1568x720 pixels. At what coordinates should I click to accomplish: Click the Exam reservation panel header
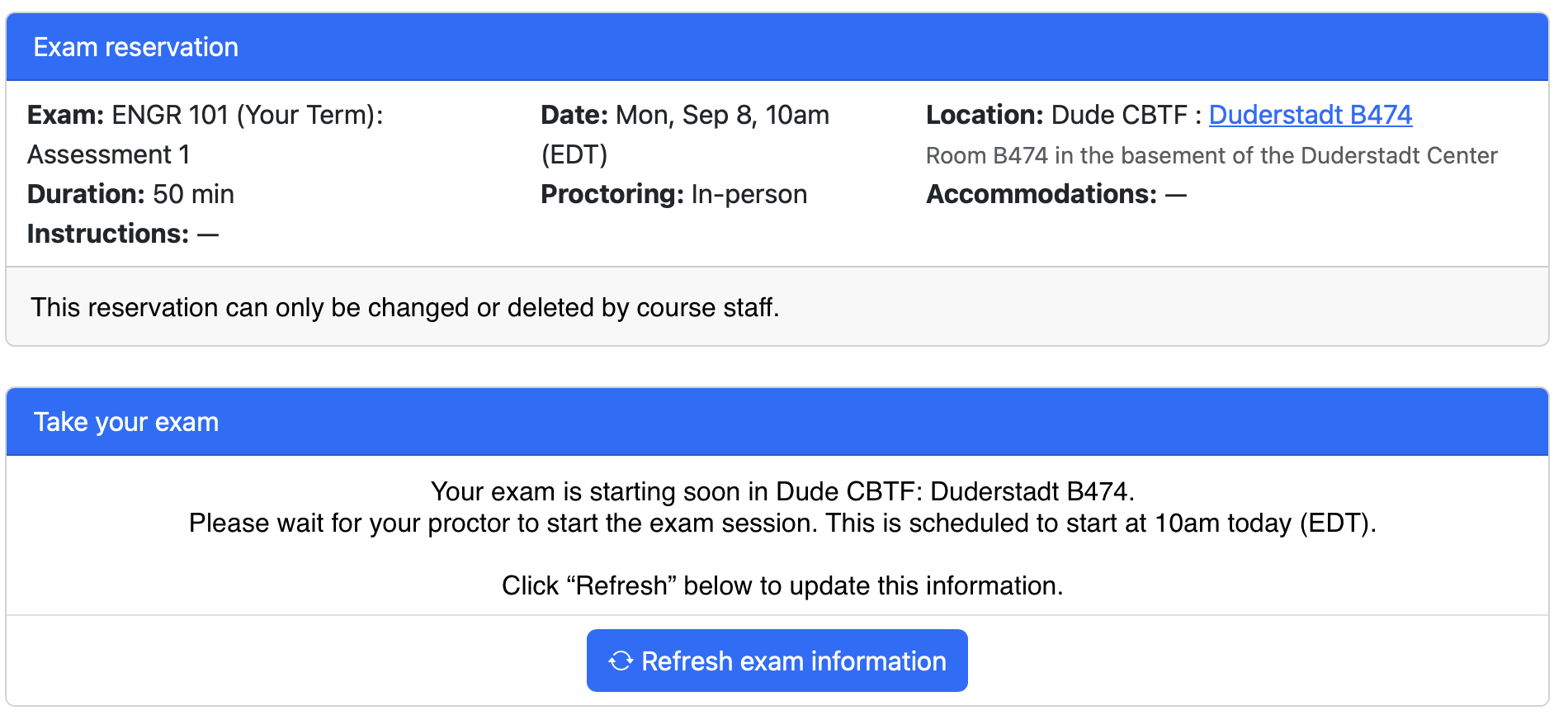click(777, 47)
